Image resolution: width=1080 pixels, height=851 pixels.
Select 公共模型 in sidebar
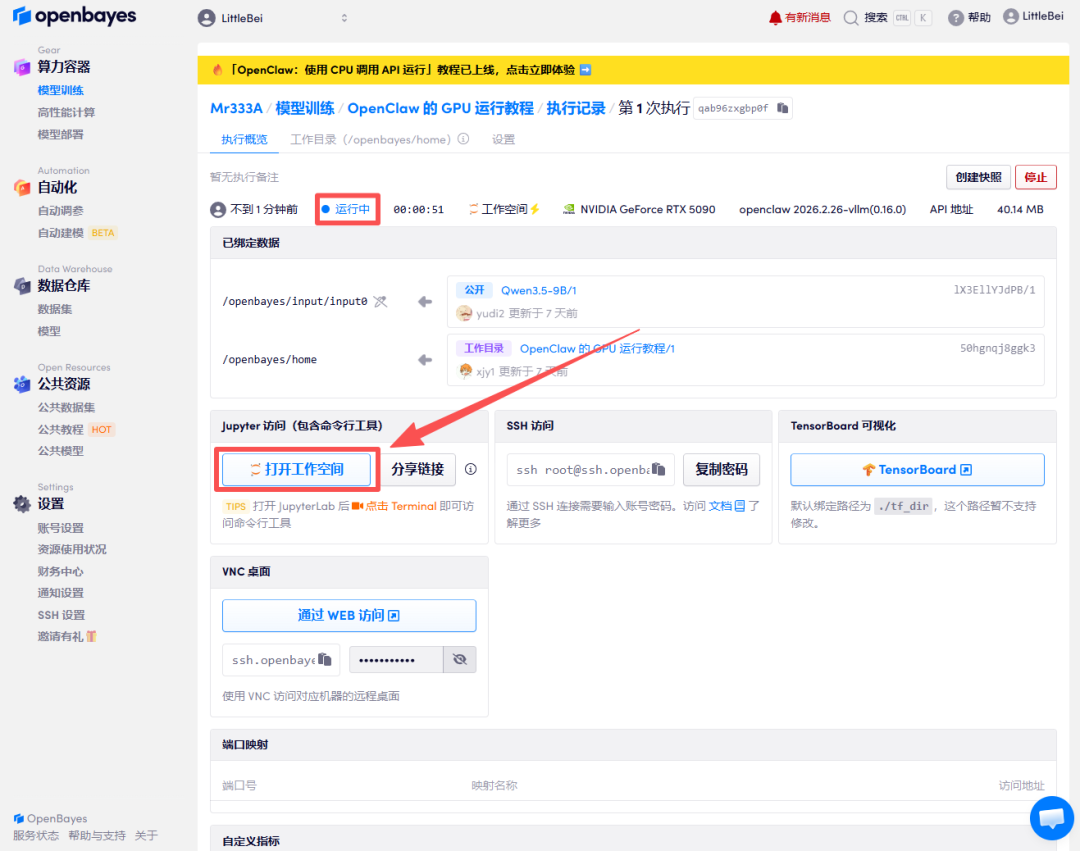(x=61, y=451)
